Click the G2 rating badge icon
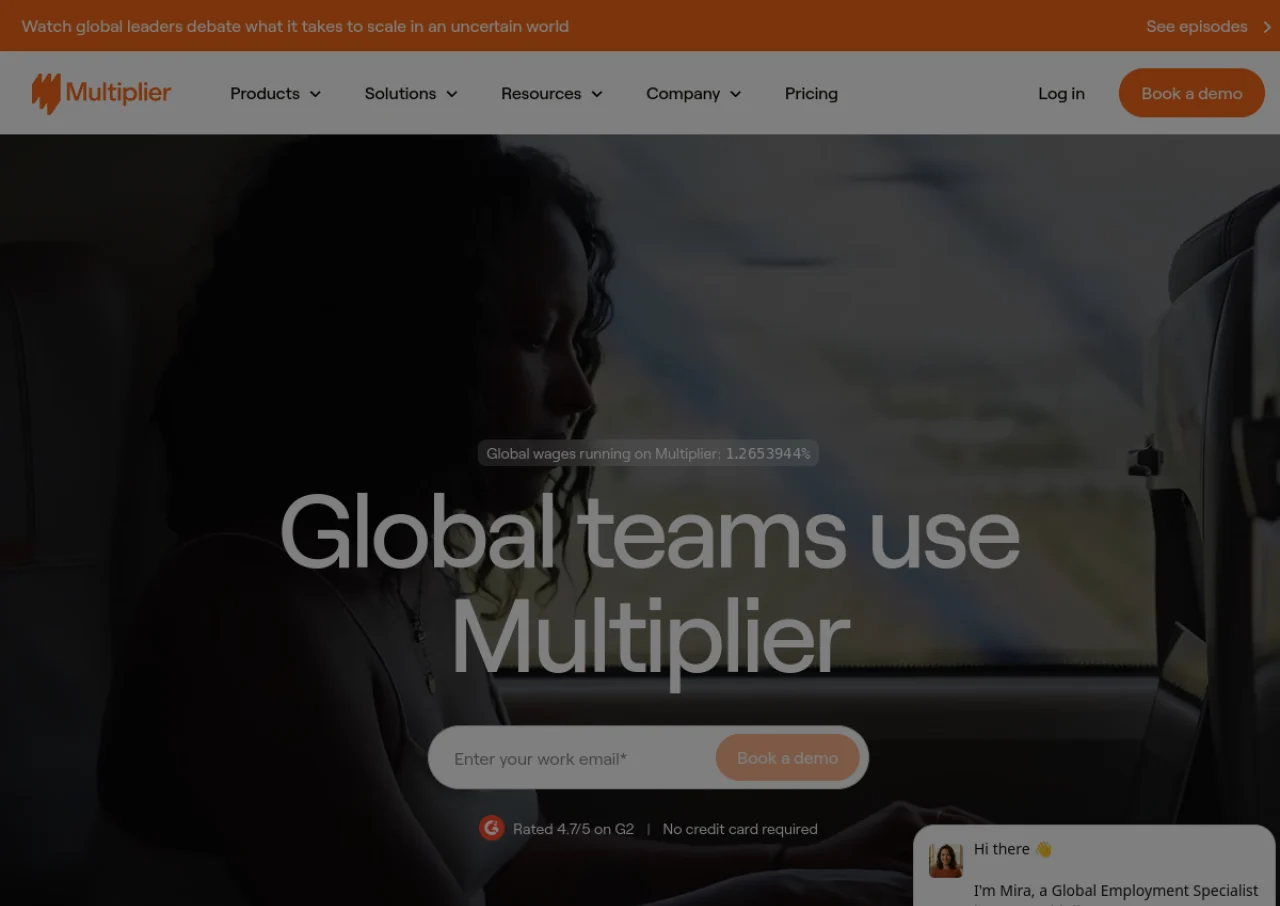Screen dimensions: 1280x906 pos(491,828)
